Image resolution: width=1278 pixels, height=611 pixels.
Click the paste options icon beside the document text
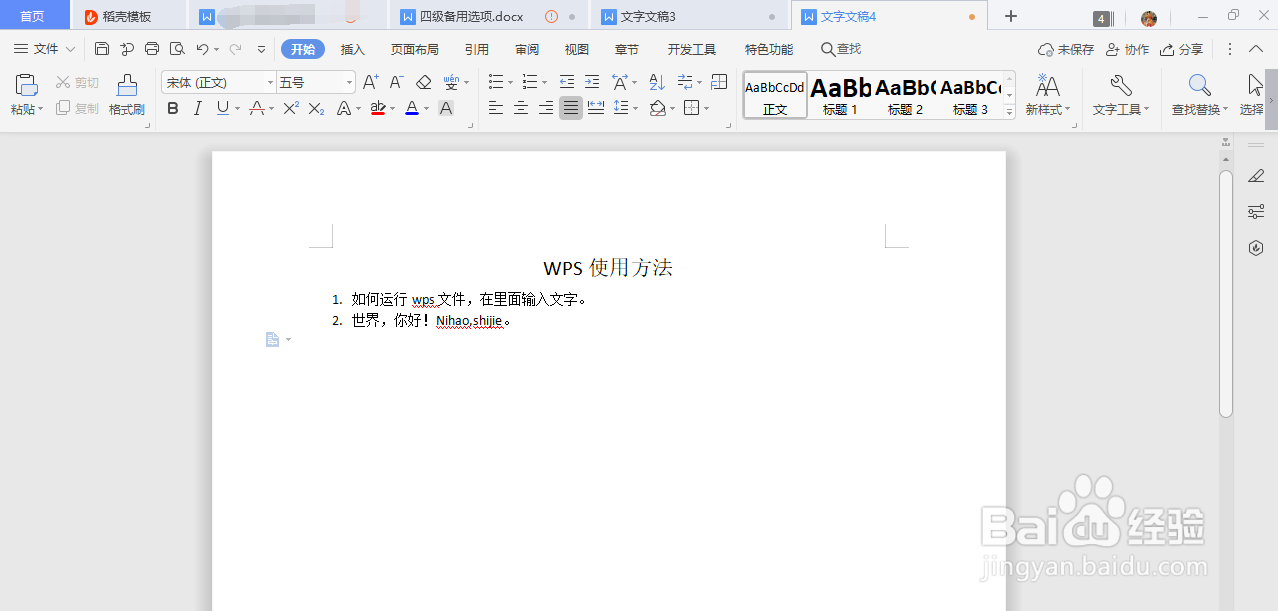pos(272,340)
